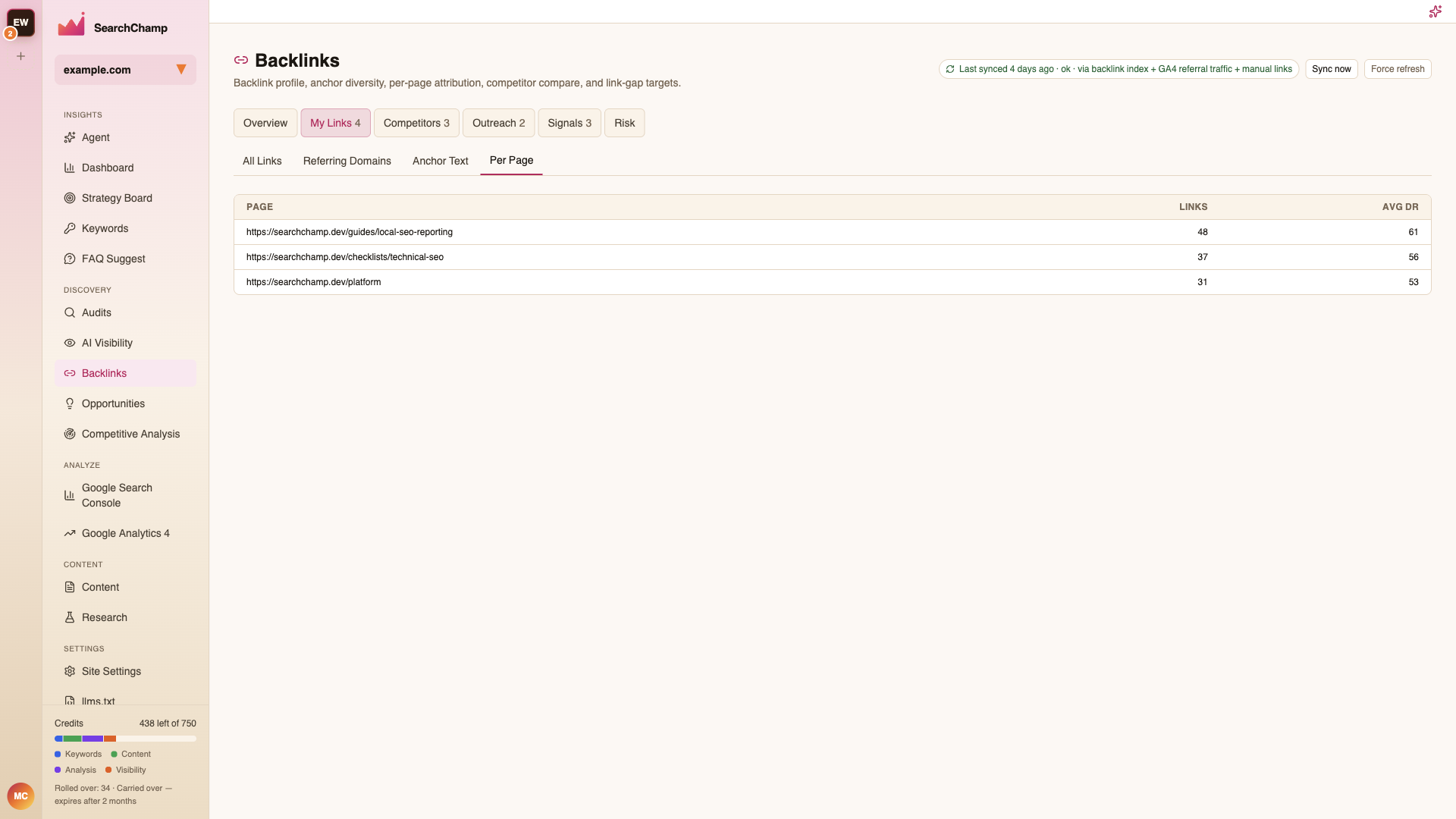This screenshot has height=819, width=1456.
Task: Click the Agent sparkle icon in sidebar
Action: pyautogui.click(x=70, y=137)
